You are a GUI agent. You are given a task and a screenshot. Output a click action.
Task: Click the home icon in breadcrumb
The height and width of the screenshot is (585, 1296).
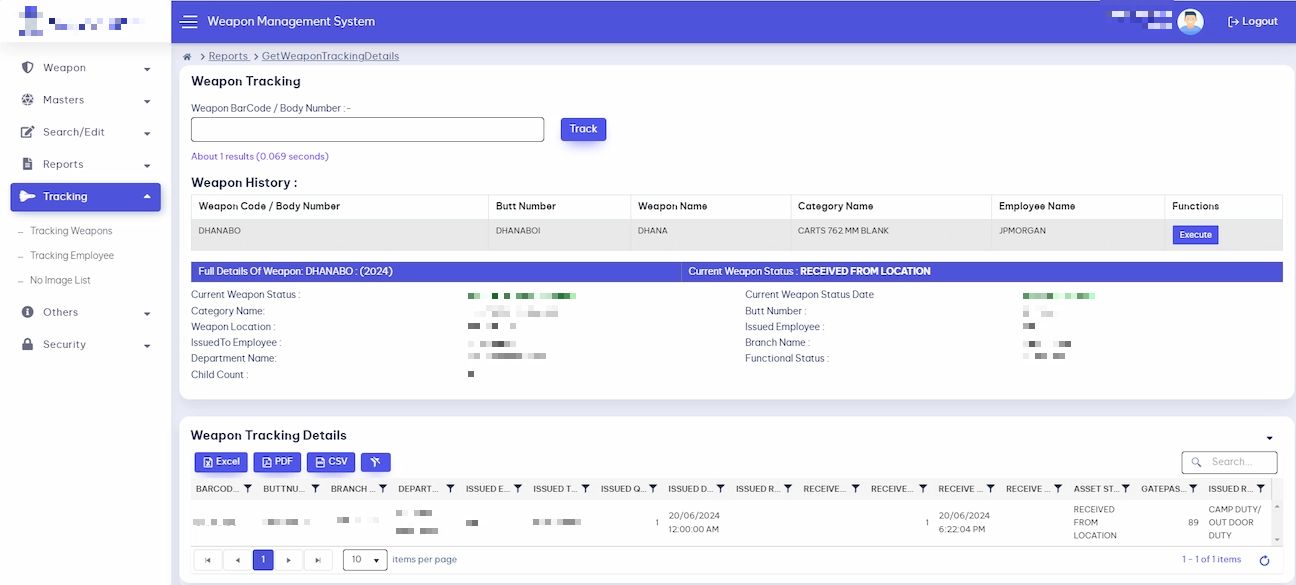(187, 57)
